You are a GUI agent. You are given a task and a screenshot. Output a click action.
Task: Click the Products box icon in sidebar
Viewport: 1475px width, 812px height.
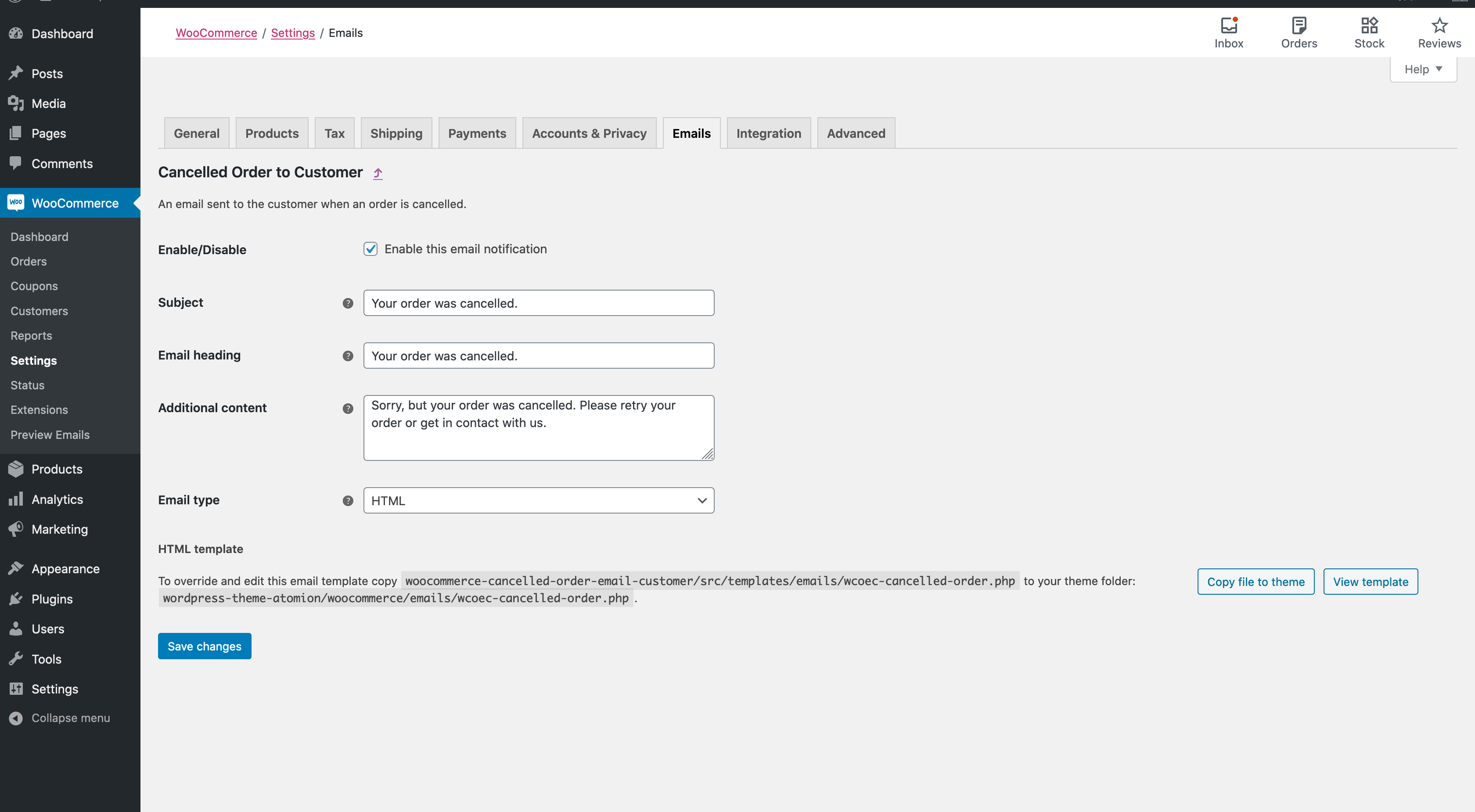[16, 469]
